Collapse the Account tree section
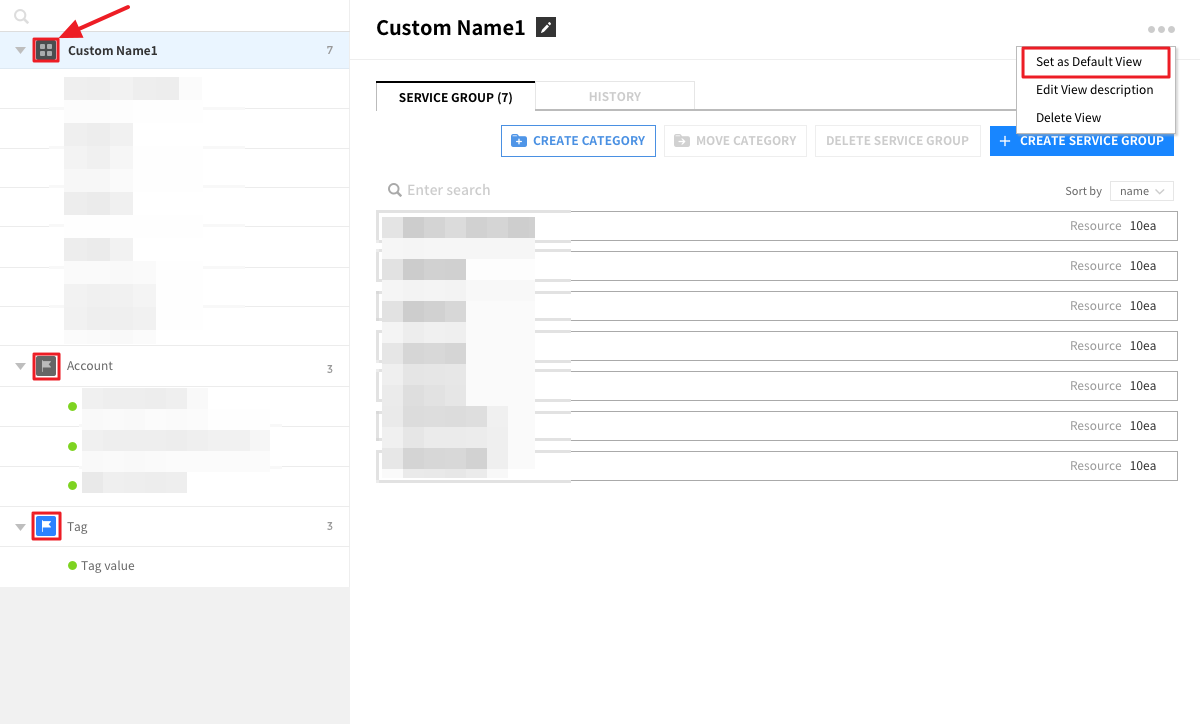Image resolution: width=1200 pixels, height=724 pixels. click(x=20, y=366)
